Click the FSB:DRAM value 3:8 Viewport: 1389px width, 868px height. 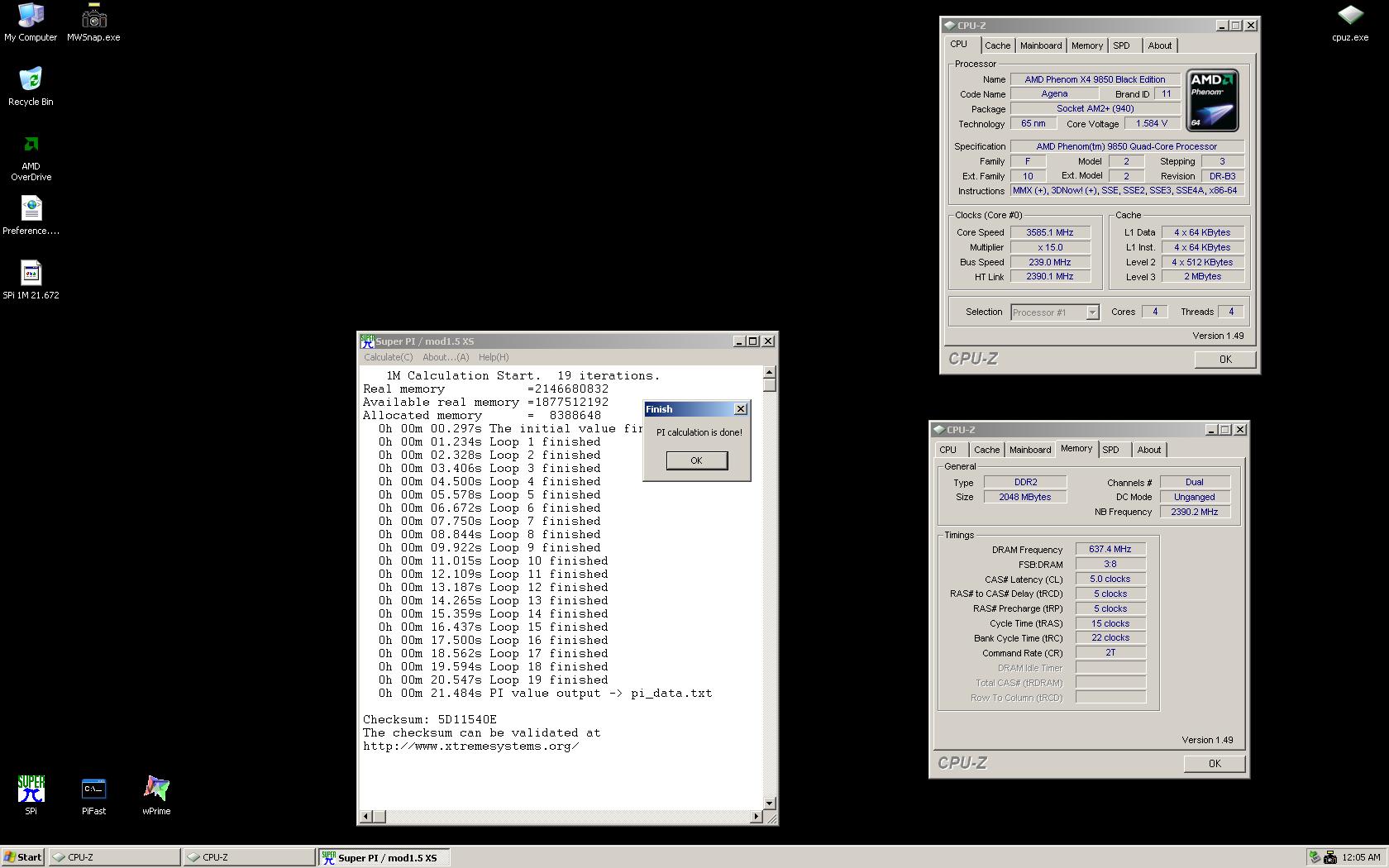click(x=1110, y=564)
